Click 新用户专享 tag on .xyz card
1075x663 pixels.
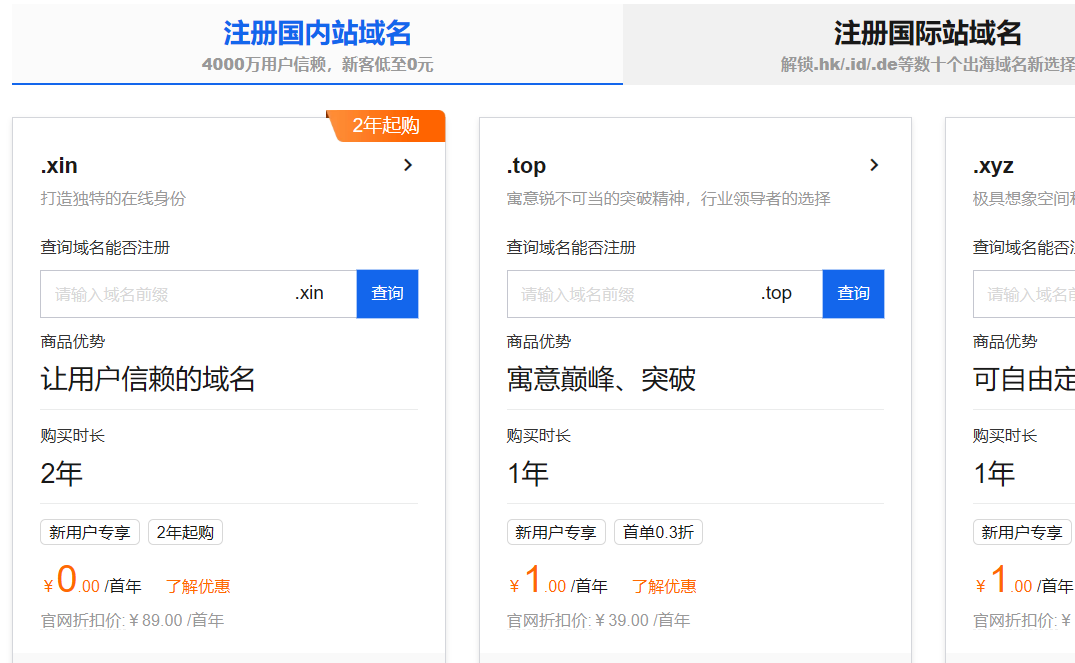pos(1022,532)
